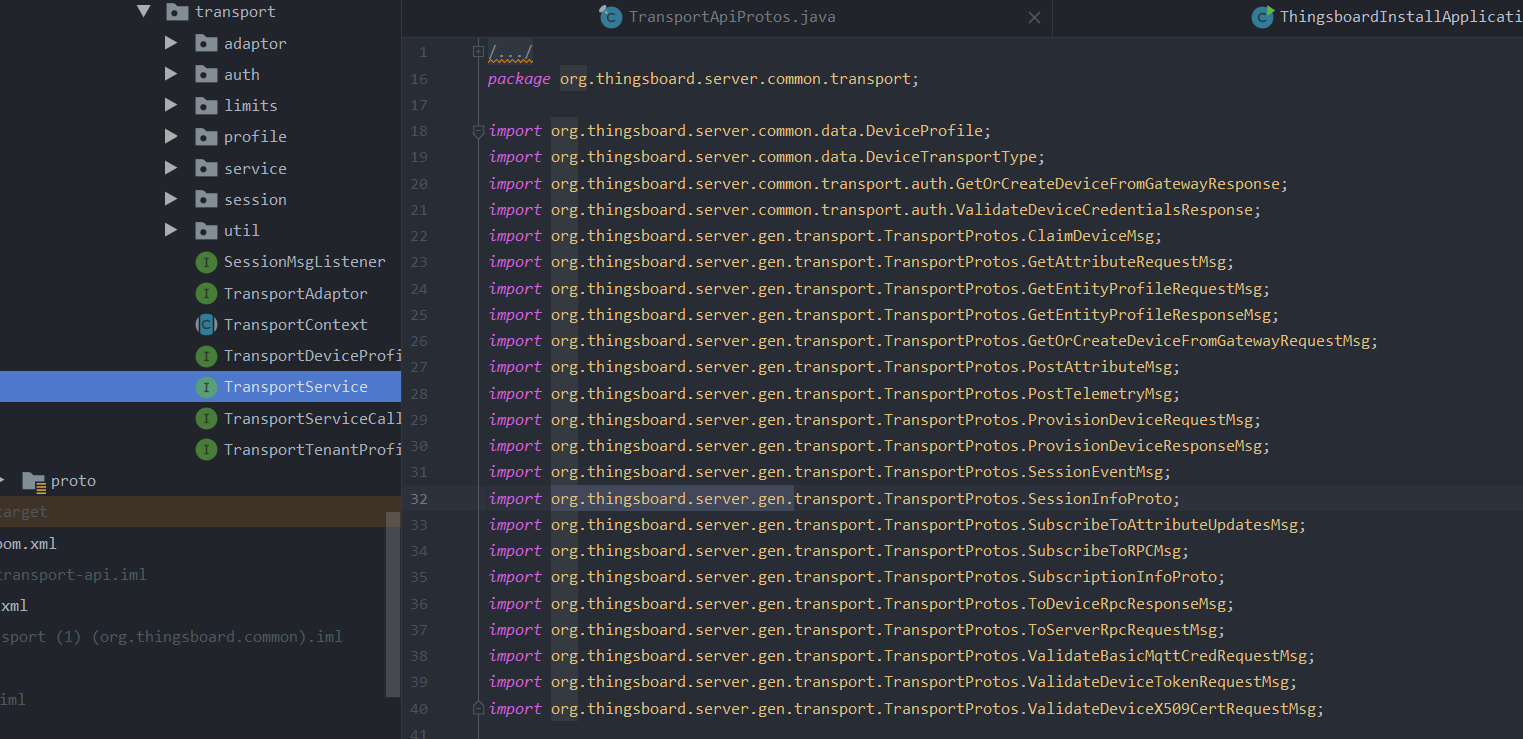Click the ToServerRpcRequestMsg import line
Viewport: 1523px width, 739px height.
pos(857,630)
